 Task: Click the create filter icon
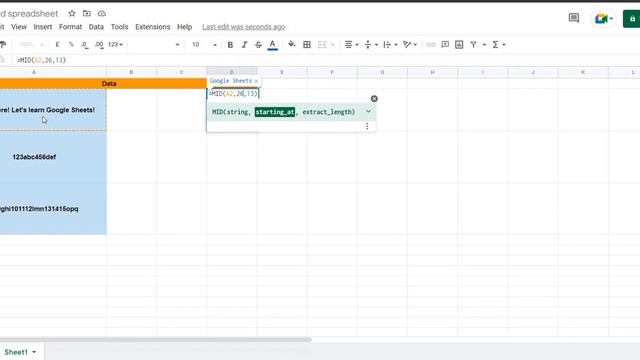(x=473, y=44)
